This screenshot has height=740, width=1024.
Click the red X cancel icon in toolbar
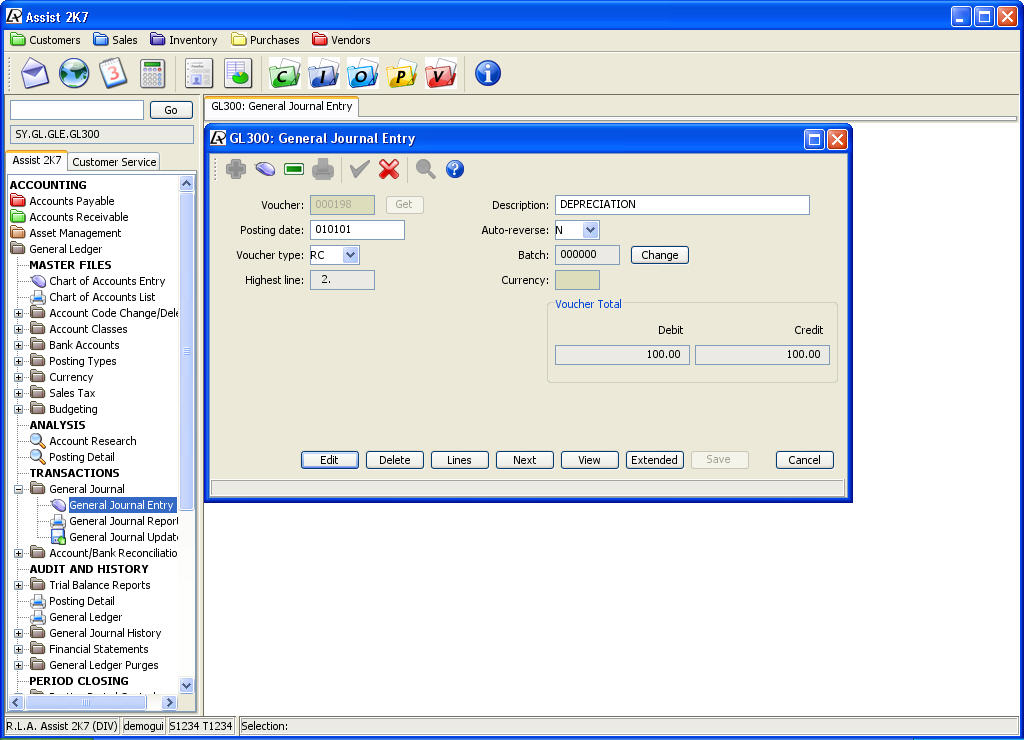pyautogui.click(x=389, y=169)
